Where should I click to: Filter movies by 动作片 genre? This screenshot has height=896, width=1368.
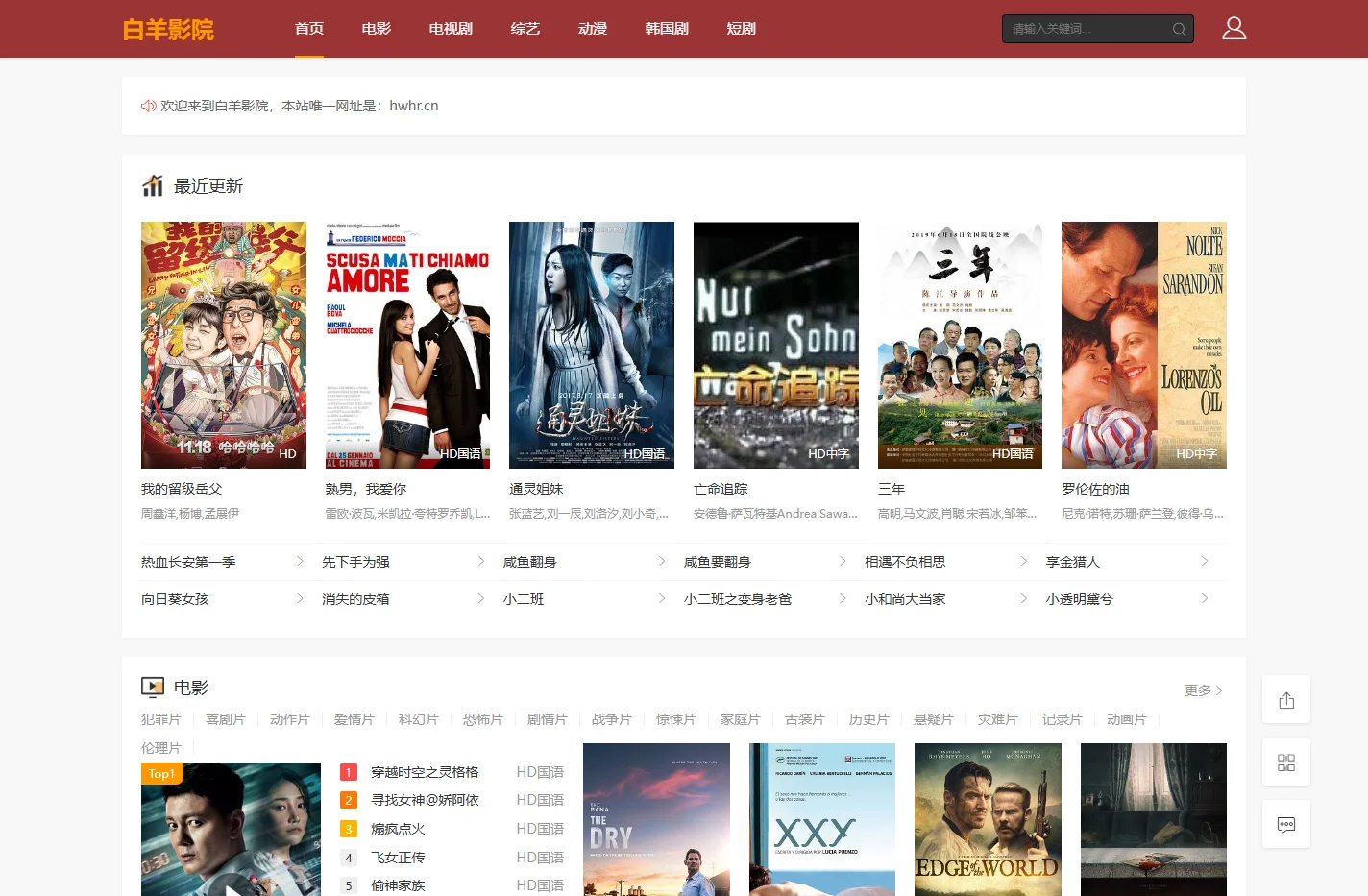point(290,719)
